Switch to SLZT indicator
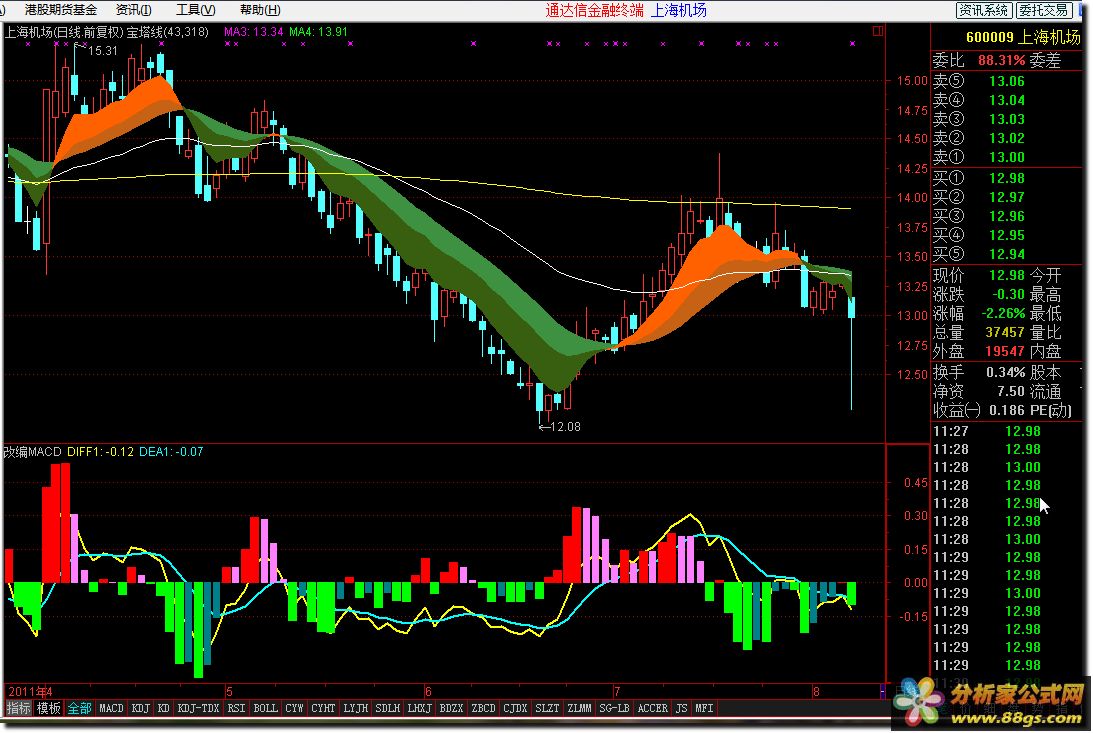 click(x=547, y=708)
